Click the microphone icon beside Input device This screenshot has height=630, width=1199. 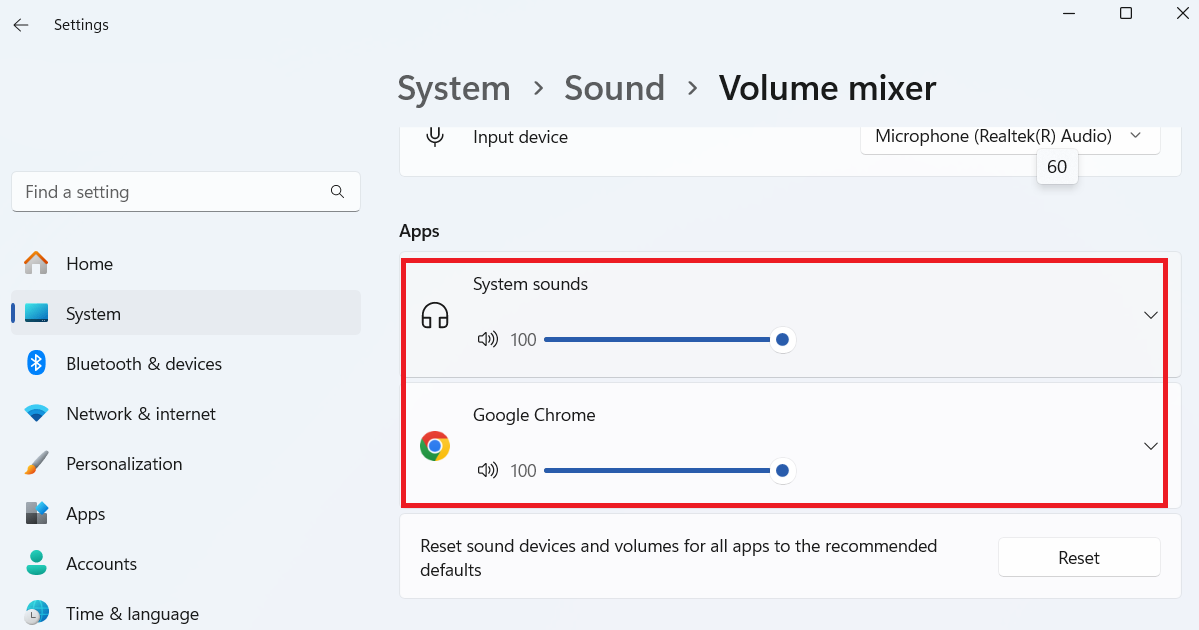434,136
